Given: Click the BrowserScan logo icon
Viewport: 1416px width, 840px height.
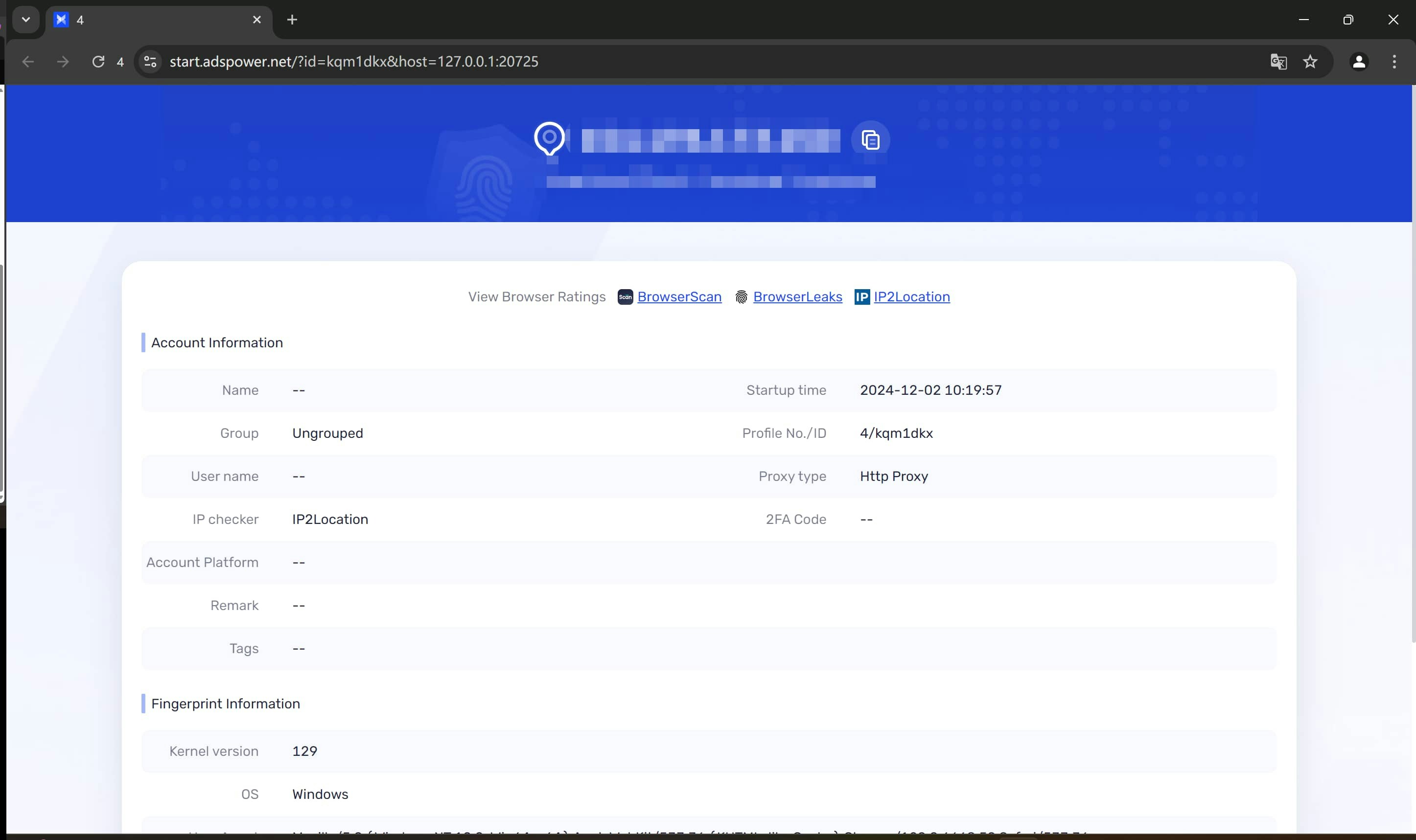Looking at the screenshot, I should [625, 297].
